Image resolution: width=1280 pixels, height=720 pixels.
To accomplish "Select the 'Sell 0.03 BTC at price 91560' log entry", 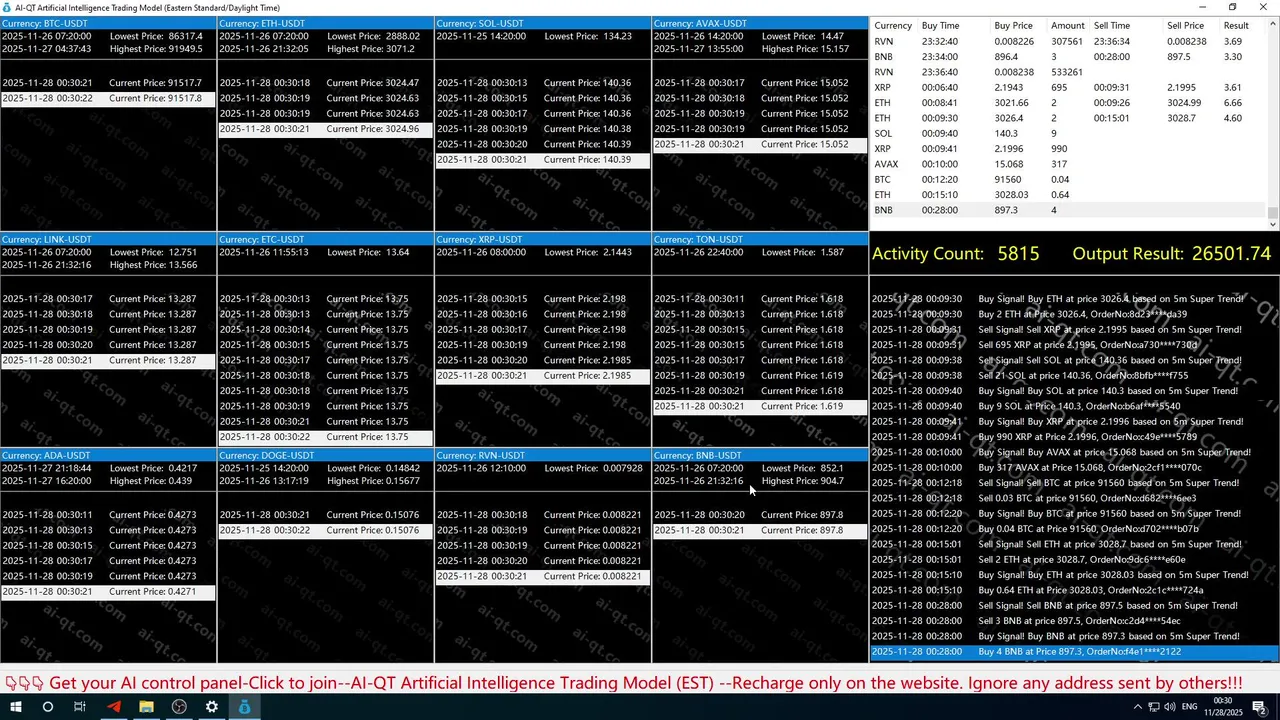I will (1075, 498).
